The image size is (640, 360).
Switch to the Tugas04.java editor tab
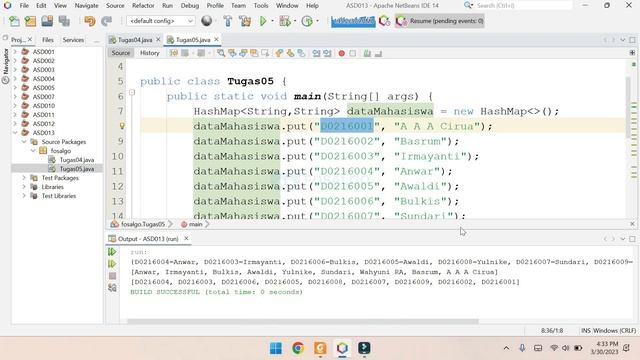pyautogui.click(x=135, y=40)
